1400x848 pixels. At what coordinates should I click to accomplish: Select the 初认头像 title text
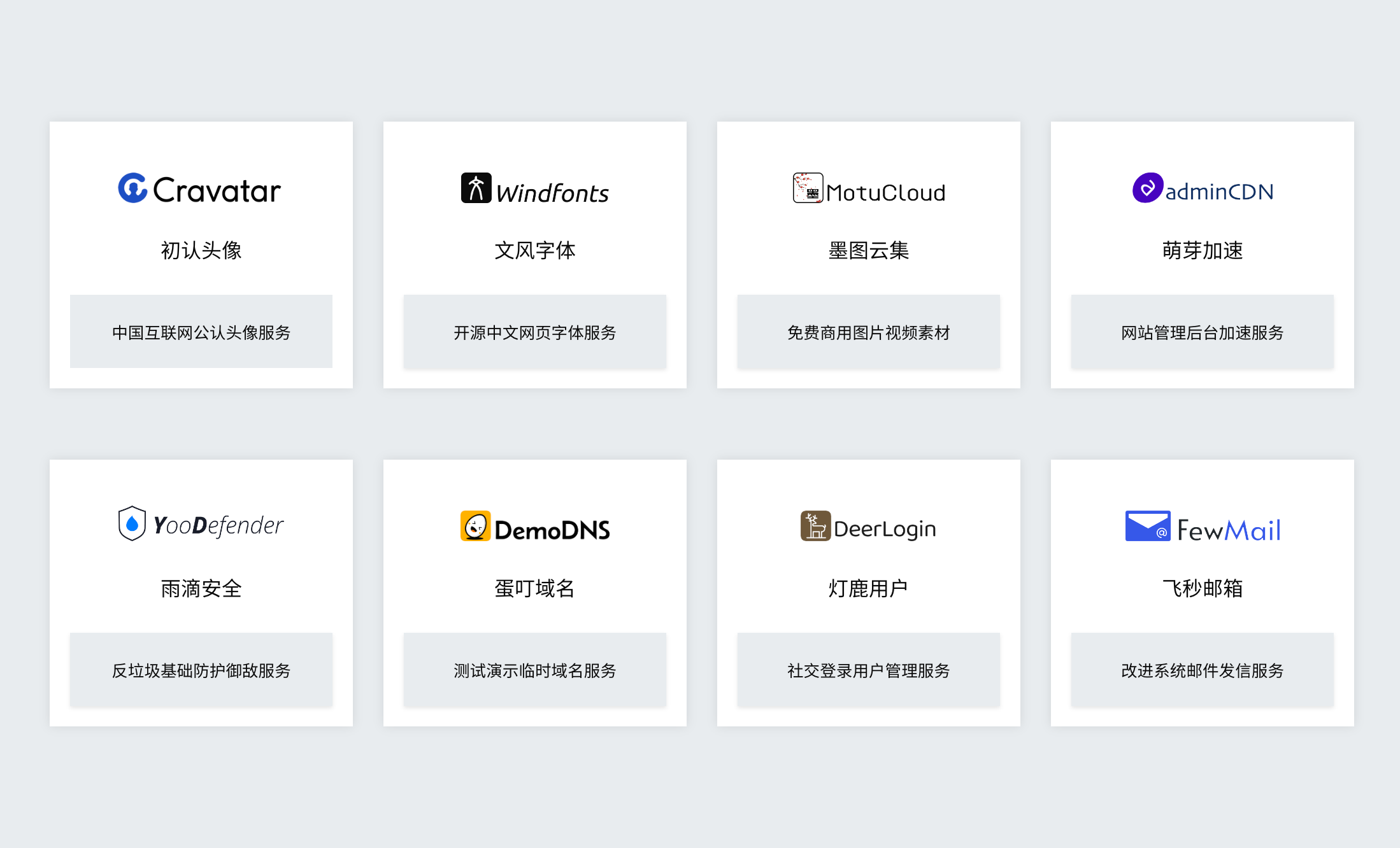pos(201,250)
